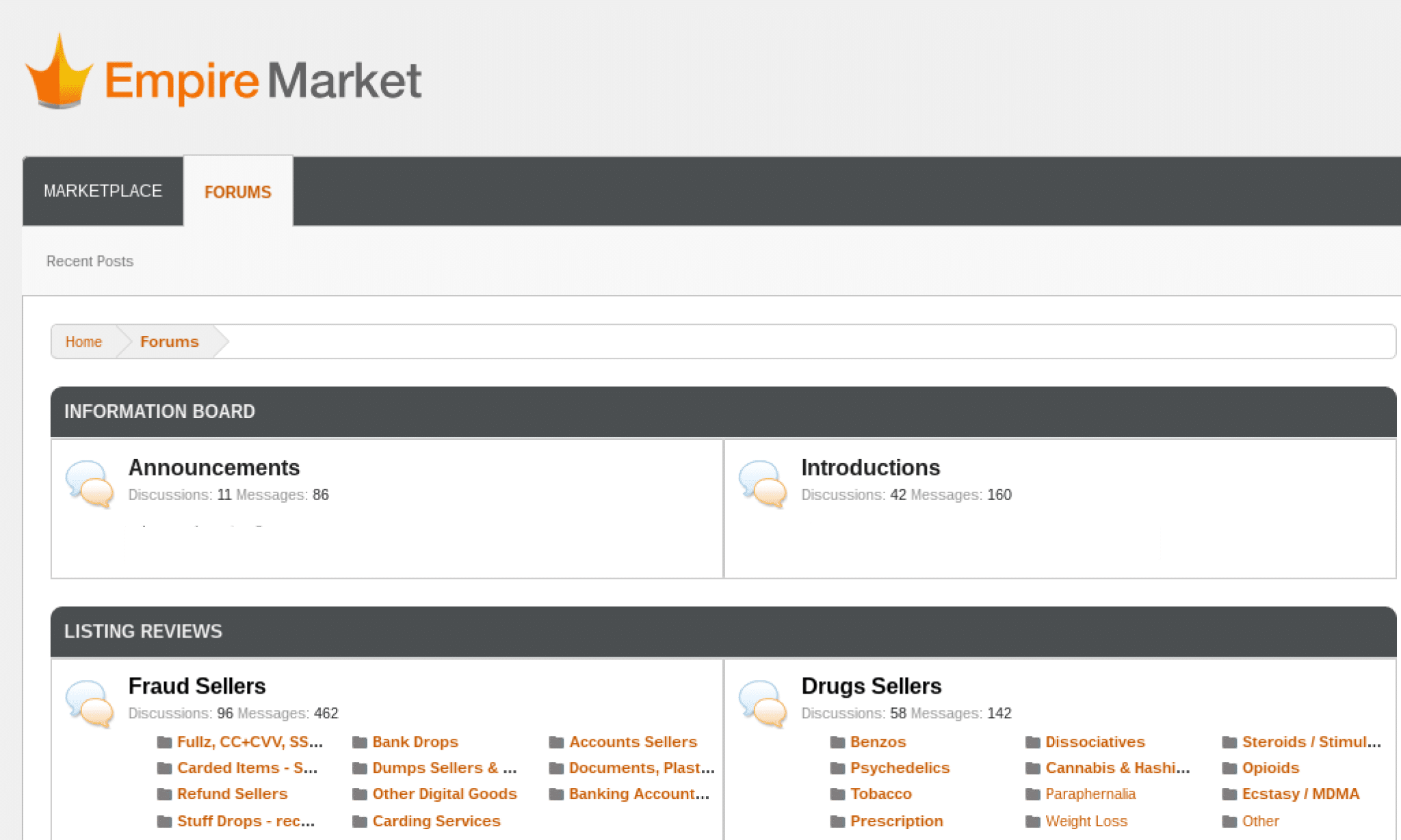Select the Forums tab
Image resolution: width=1401 pixels, height=840 pixels.
coord(237,192)
